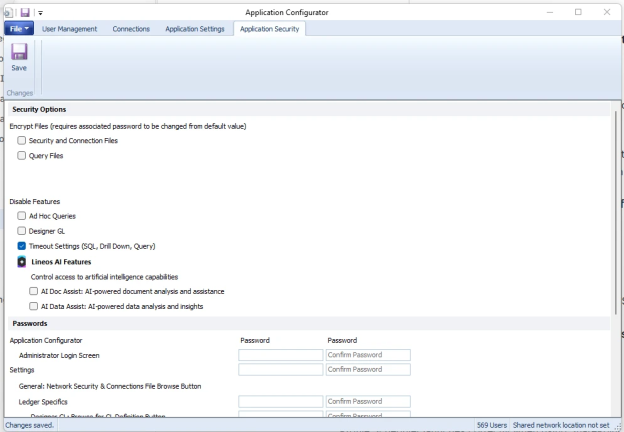Tick the Ad Hoc Queries checkbox
624x432 pixels.
pyautogui.click(x=22, y=216)
